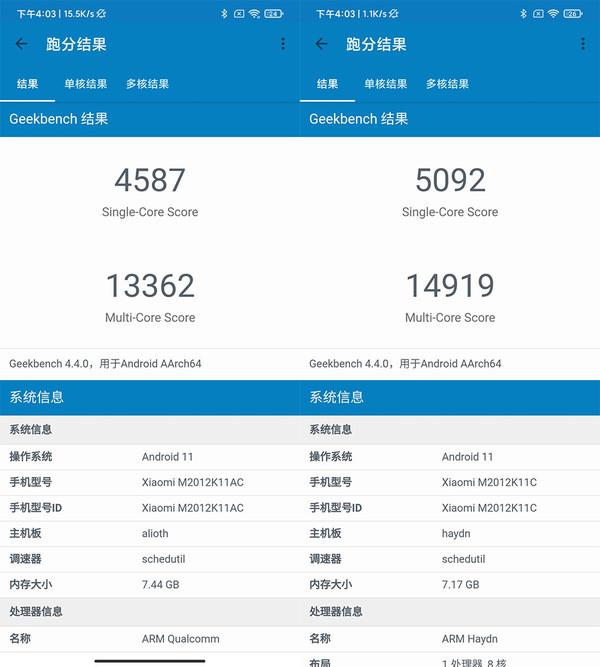This screenshot has width=600, height=667.
Task: Tap the battery icon showing 26 in right status bar
Action: pos(573,14)
